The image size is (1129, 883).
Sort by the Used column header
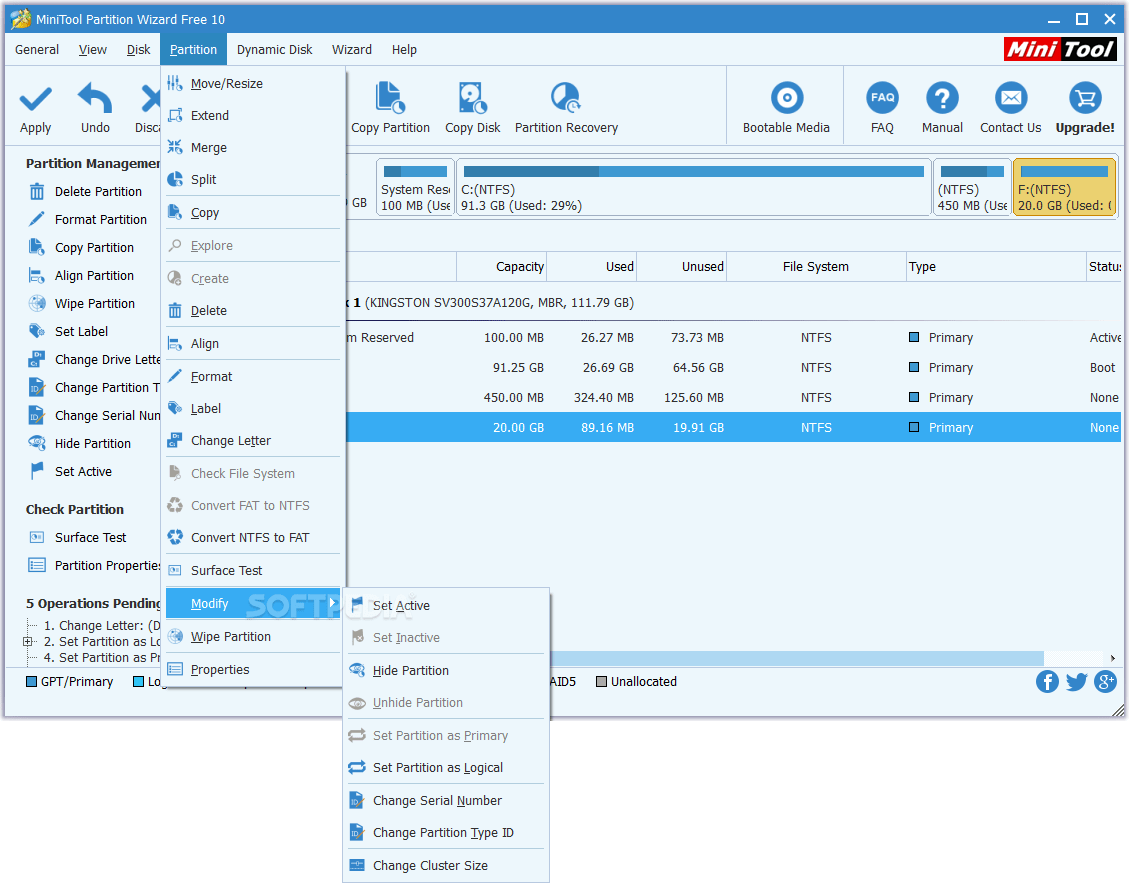pyautogui.click(x=592, y=267)
